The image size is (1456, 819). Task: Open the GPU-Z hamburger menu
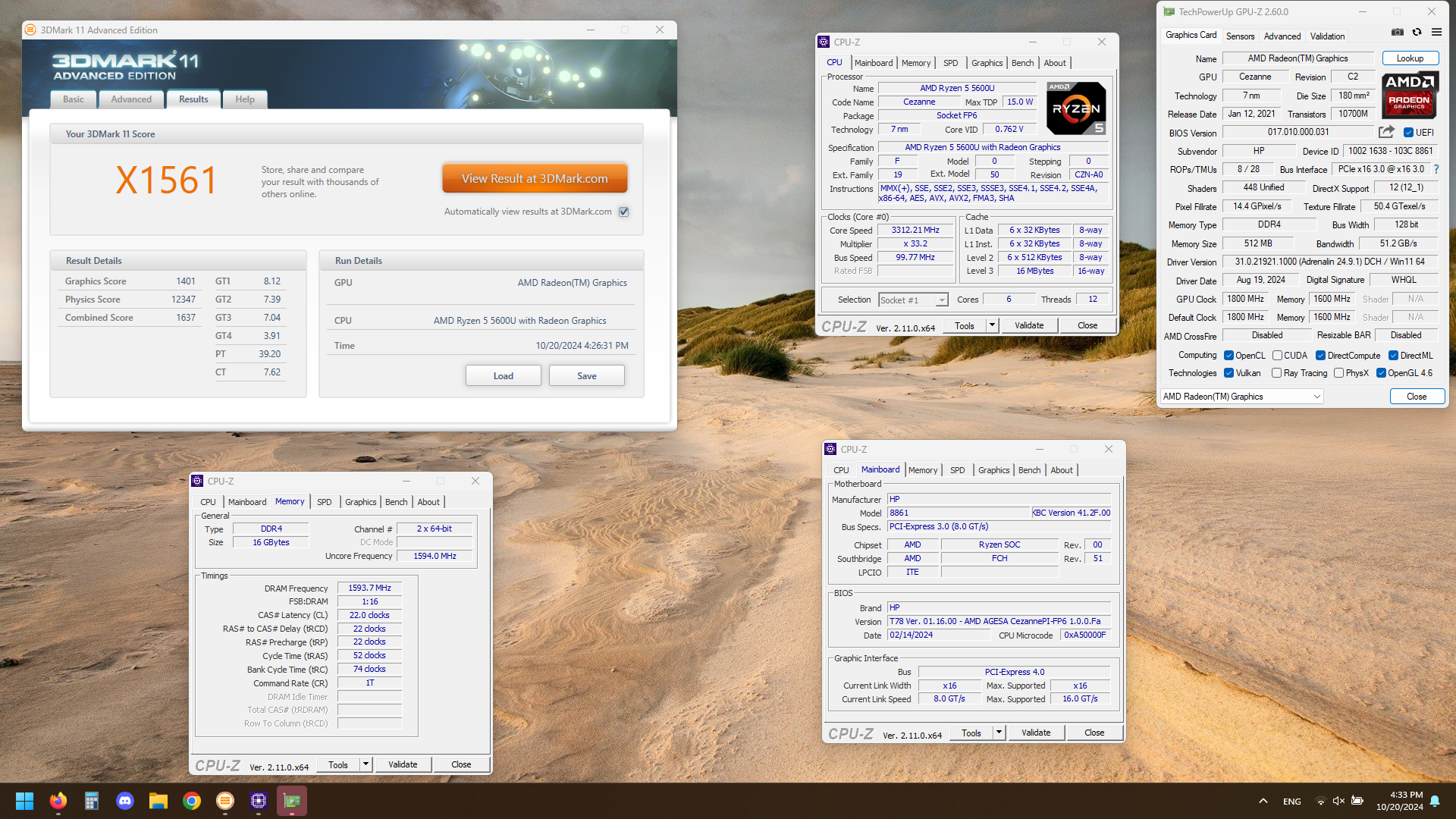(x=1436, y=32)
